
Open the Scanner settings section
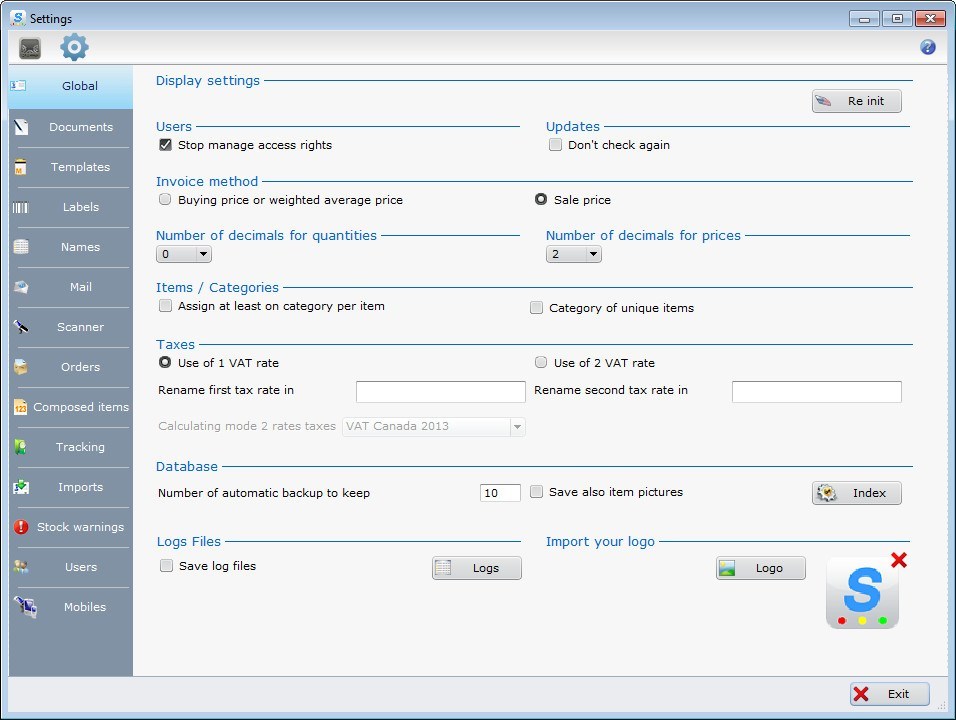[79, 327]
